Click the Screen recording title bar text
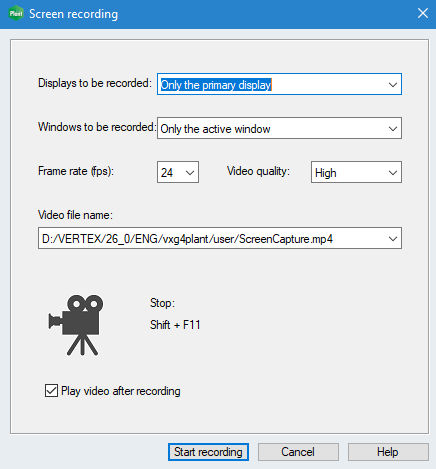 click(73, 14)
